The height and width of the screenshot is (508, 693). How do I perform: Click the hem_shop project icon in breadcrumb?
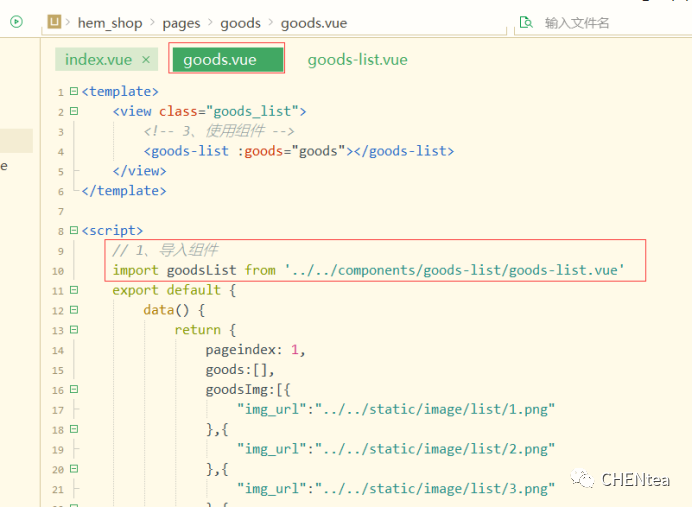pyautogui.click(x=56, y=22)
